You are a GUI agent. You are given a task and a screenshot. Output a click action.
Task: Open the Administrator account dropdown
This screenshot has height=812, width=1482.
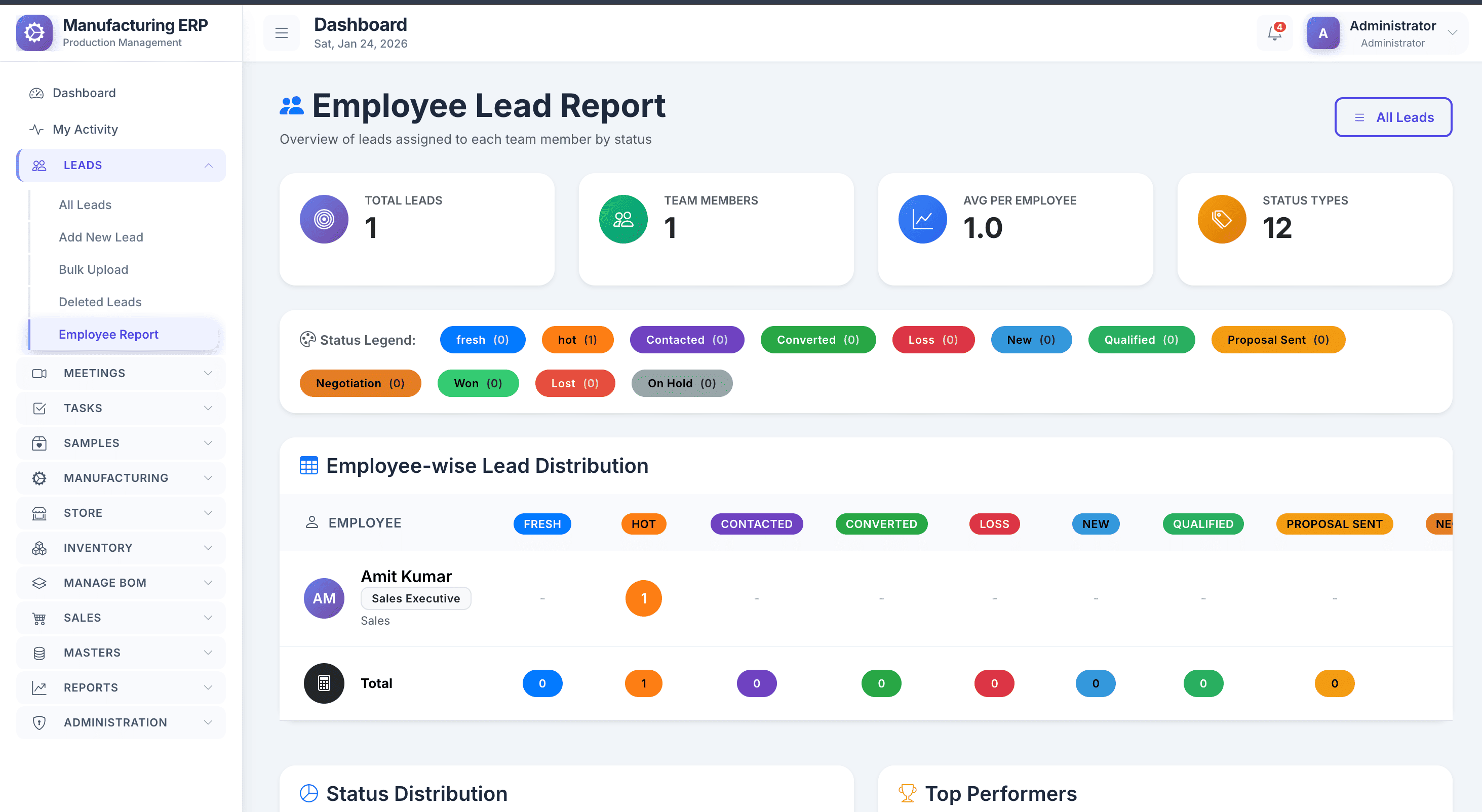coord(1391,33)
